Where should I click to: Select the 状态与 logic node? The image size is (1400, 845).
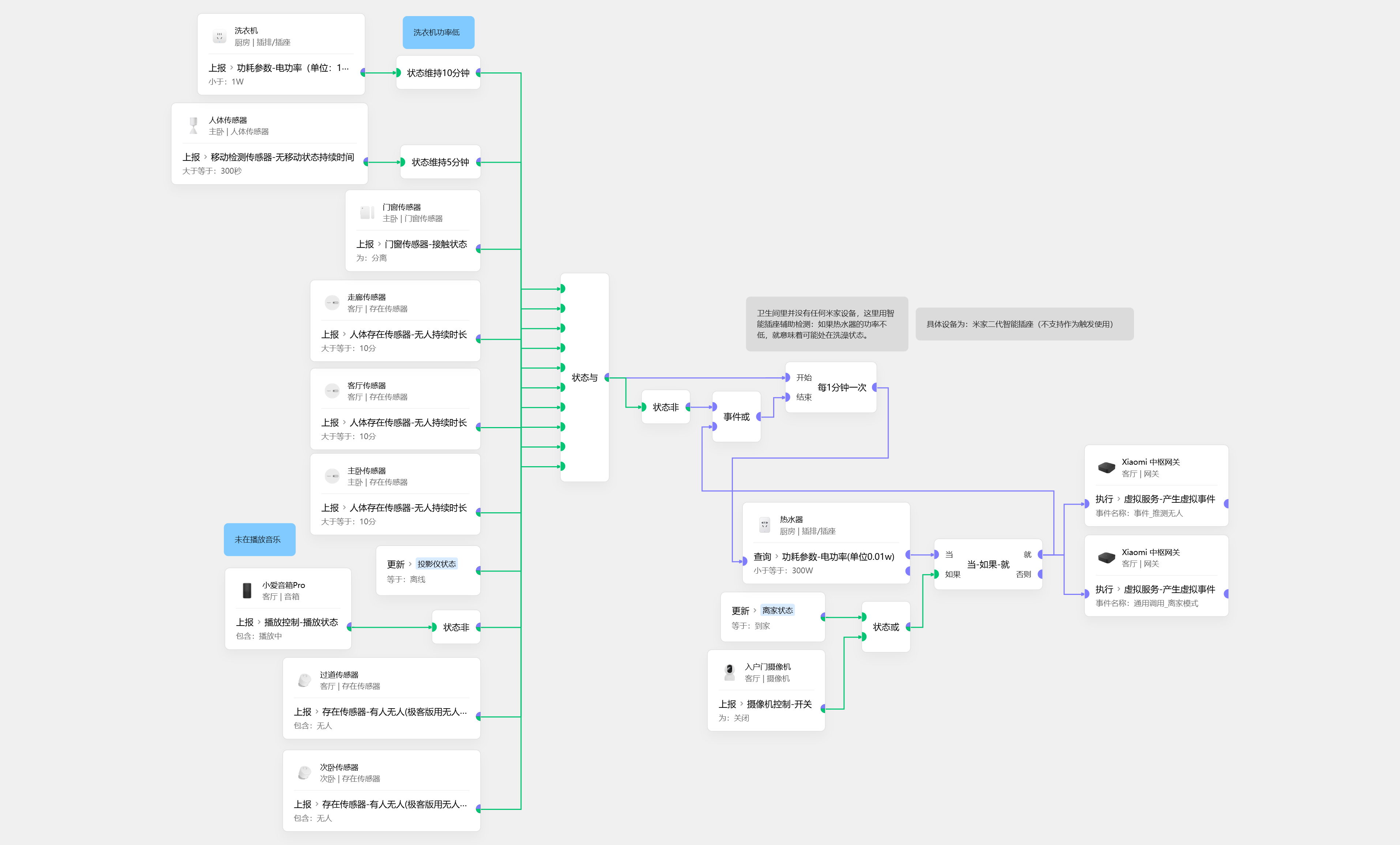(585, 378)
